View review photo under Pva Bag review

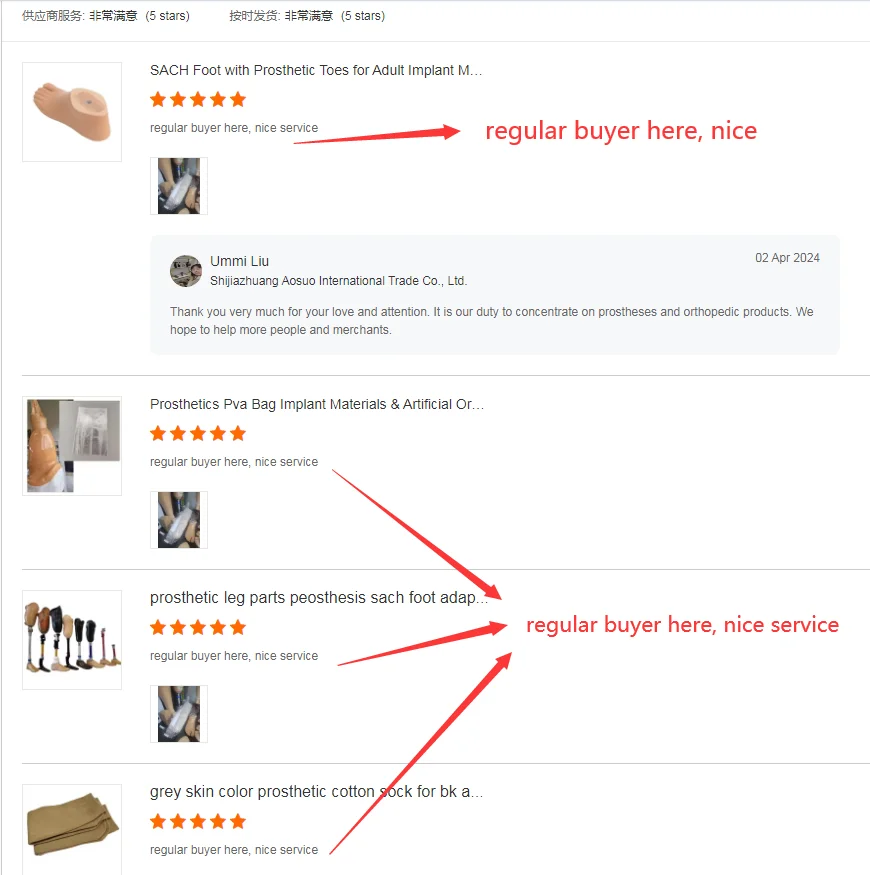[x=179, y=520]
